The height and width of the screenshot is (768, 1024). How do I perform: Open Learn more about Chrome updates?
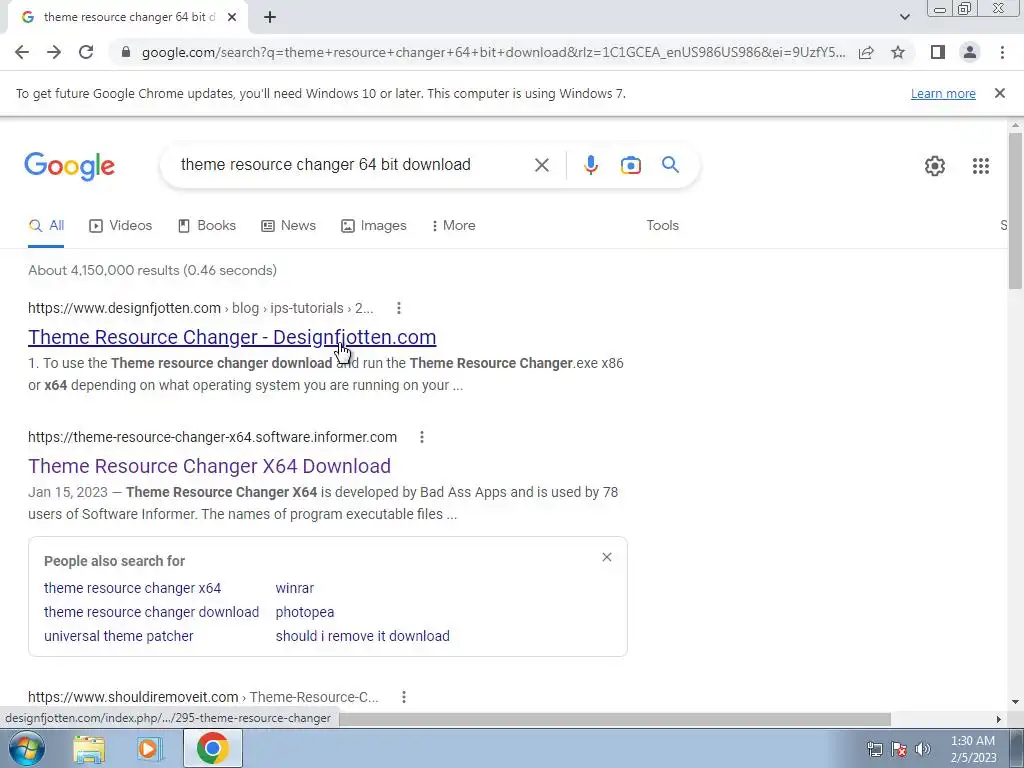pyautogui.click(x=943, y=93)
